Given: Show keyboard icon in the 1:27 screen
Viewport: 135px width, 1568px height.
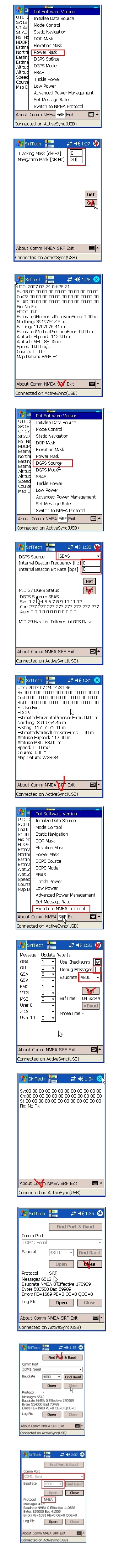Looking at the screenshot, I should [92, 248].
